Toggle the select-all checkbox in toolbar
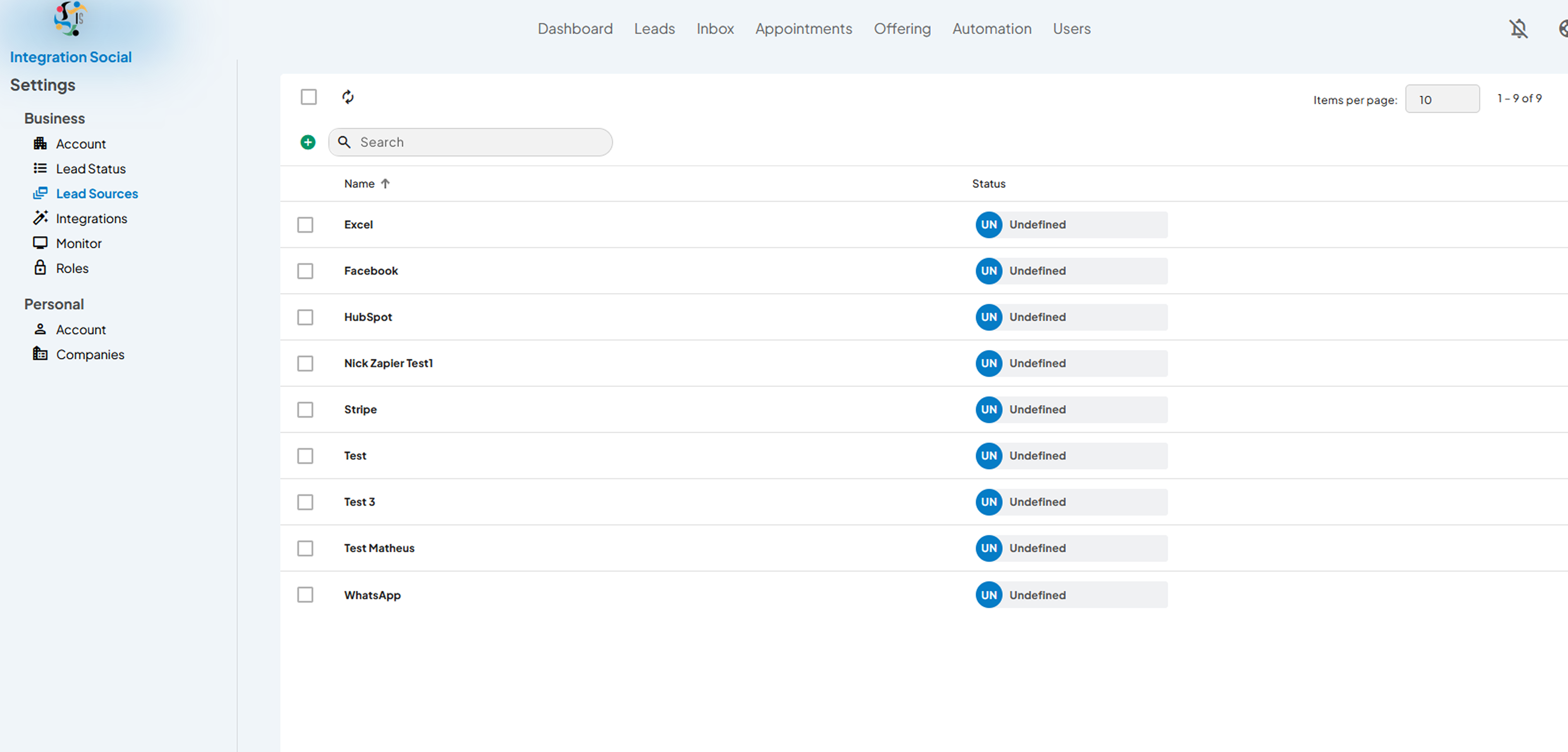The image size is (1568, 752). click(x=309, y=97)
